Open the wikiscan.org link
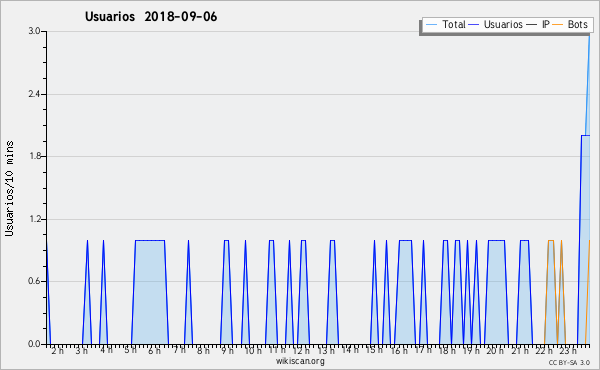The width and height of the screenshot is (600, 370). [x=300, y=361]
